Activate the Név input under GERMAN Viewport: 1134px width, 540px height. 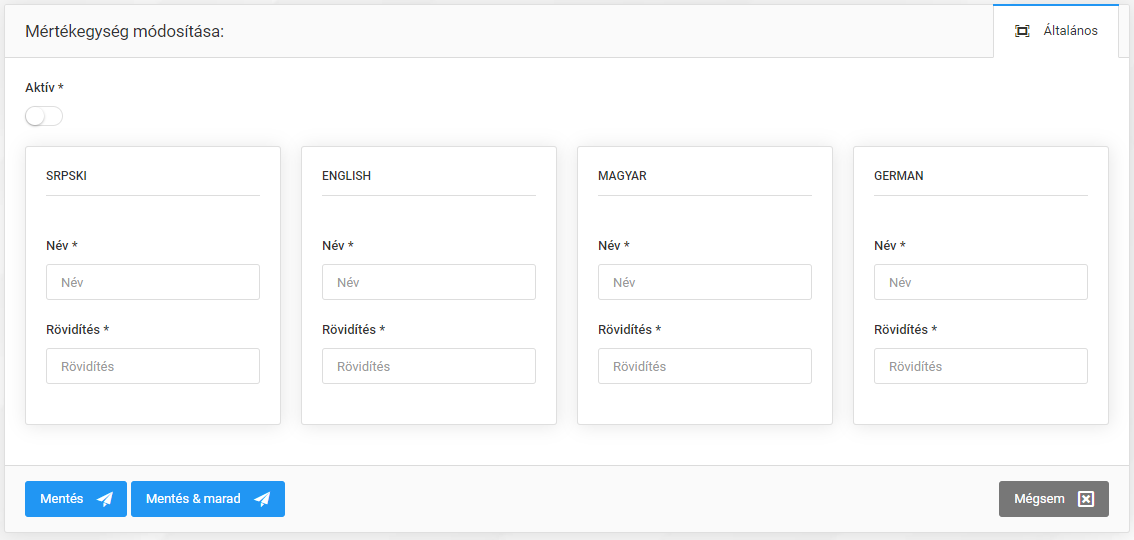coord(981,282)
